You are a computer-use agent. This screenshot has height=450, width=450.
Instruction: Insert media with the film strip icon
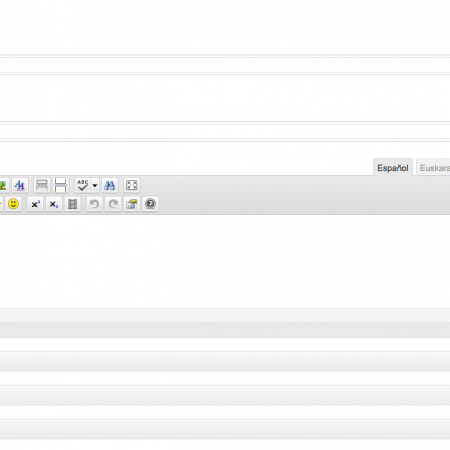(72, 204)
